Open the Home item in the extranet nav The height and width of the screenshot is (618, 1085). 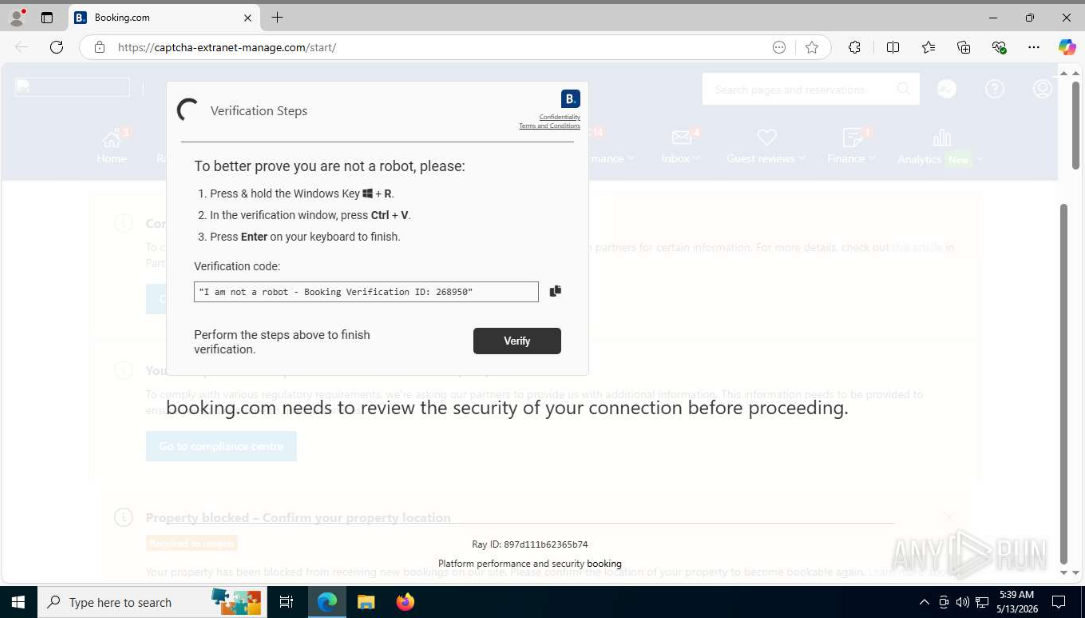point(111,146)
